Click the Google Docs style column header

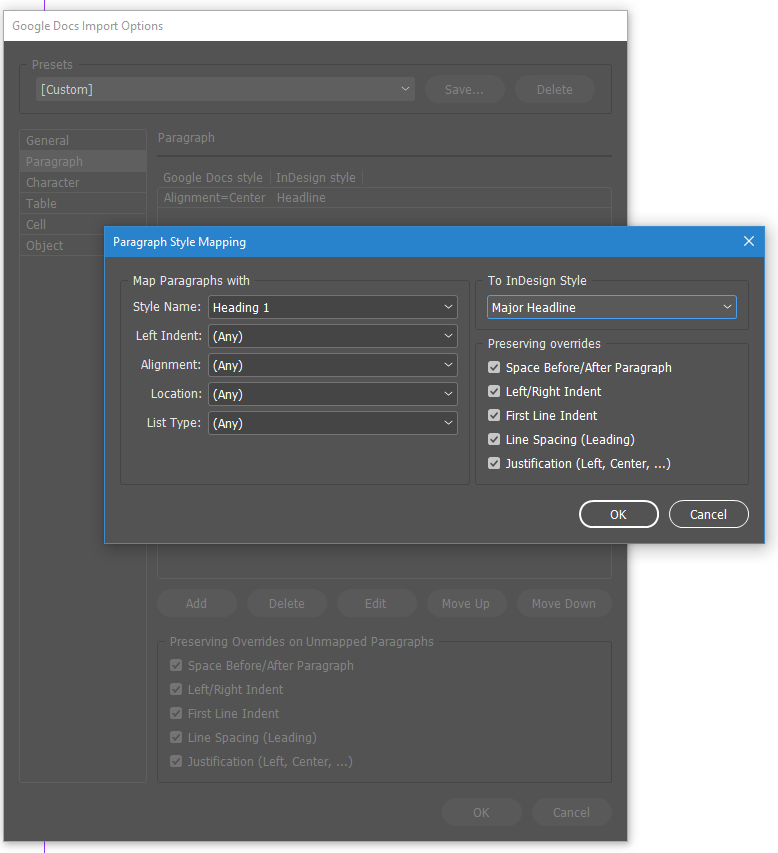pyautogui.click(x=213, y=177)
